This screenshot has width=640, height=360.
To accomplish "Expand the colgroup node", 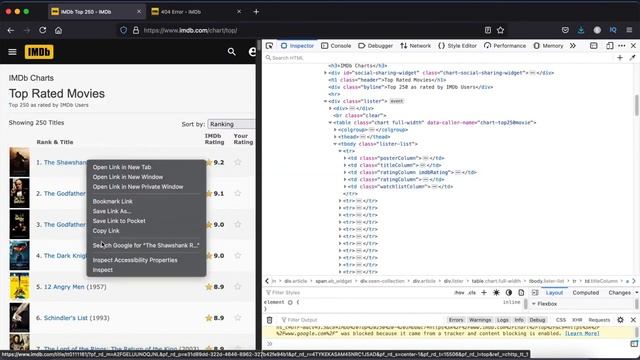I will [x=335, y=130].
